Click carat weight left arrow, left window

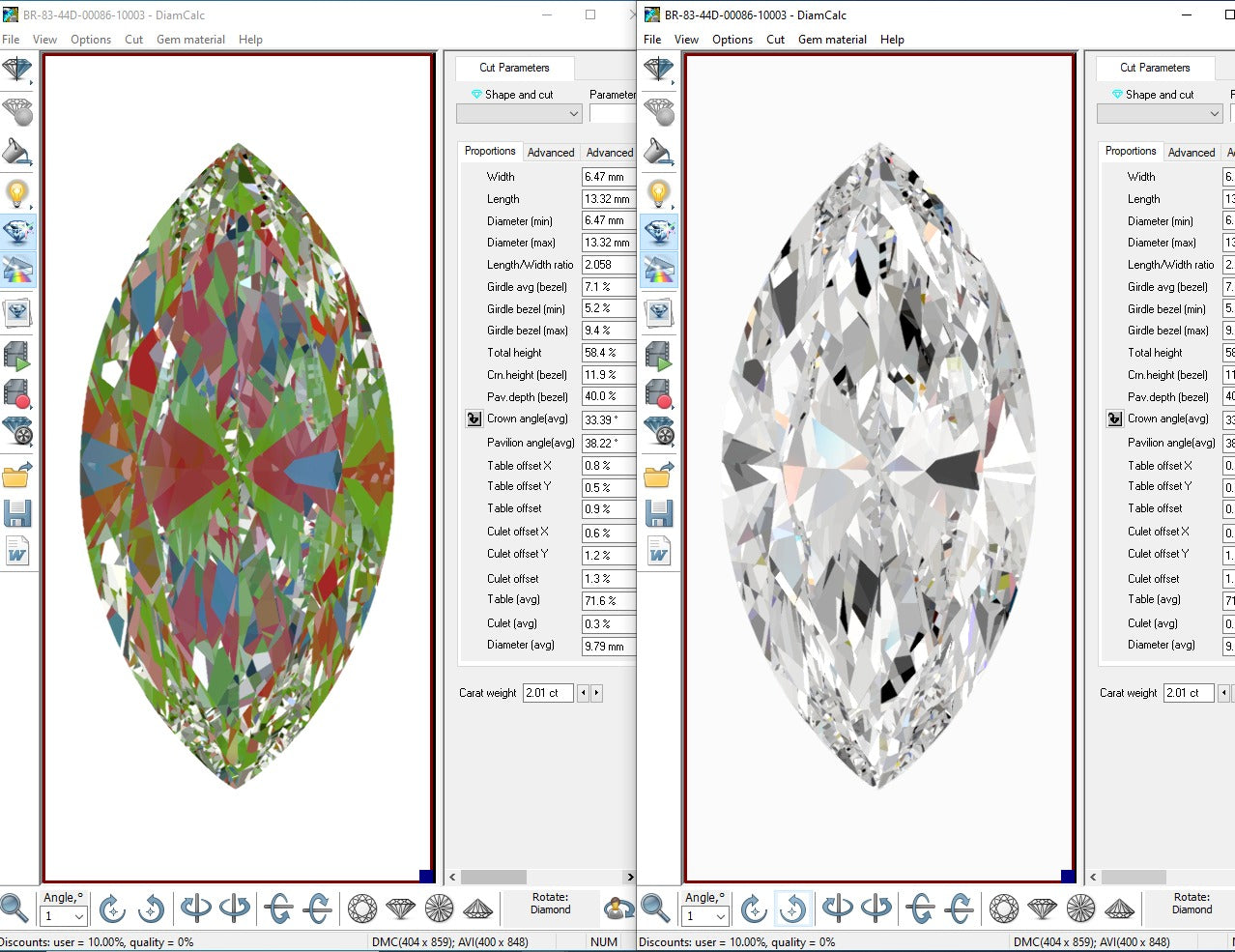tap(583, 693)
